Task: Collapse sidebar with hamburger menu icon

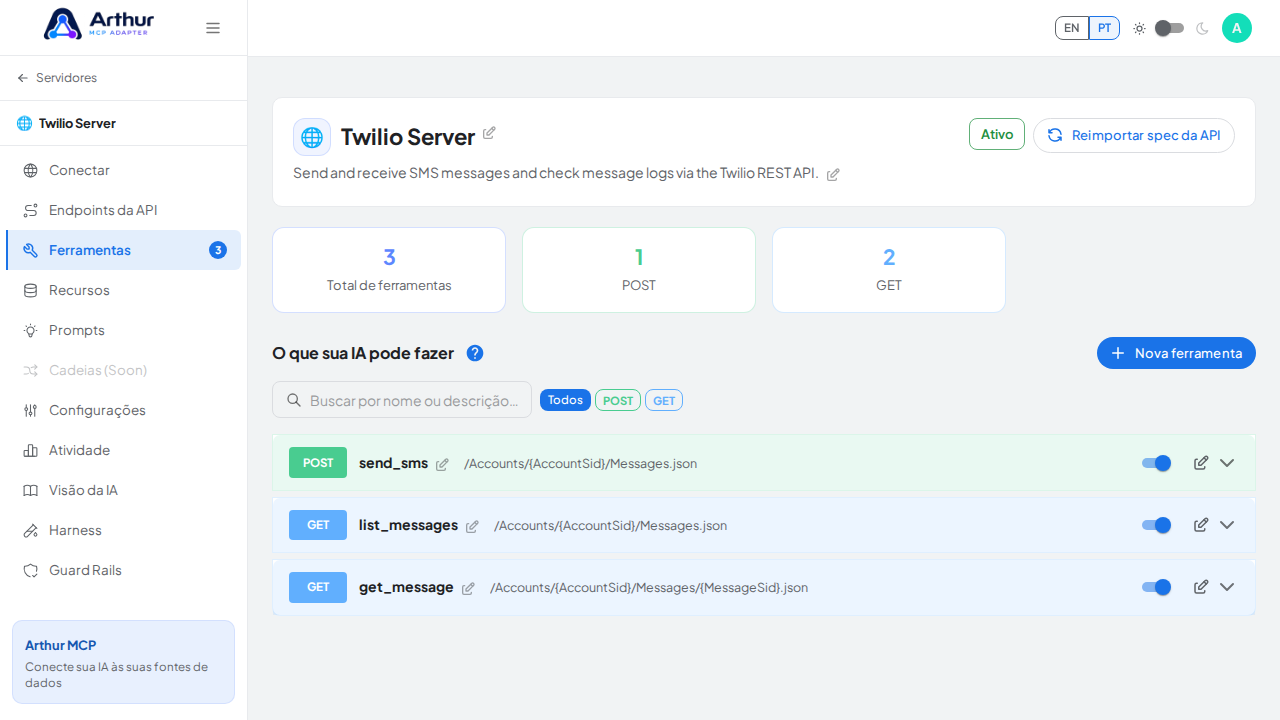Action: [213, 28]
